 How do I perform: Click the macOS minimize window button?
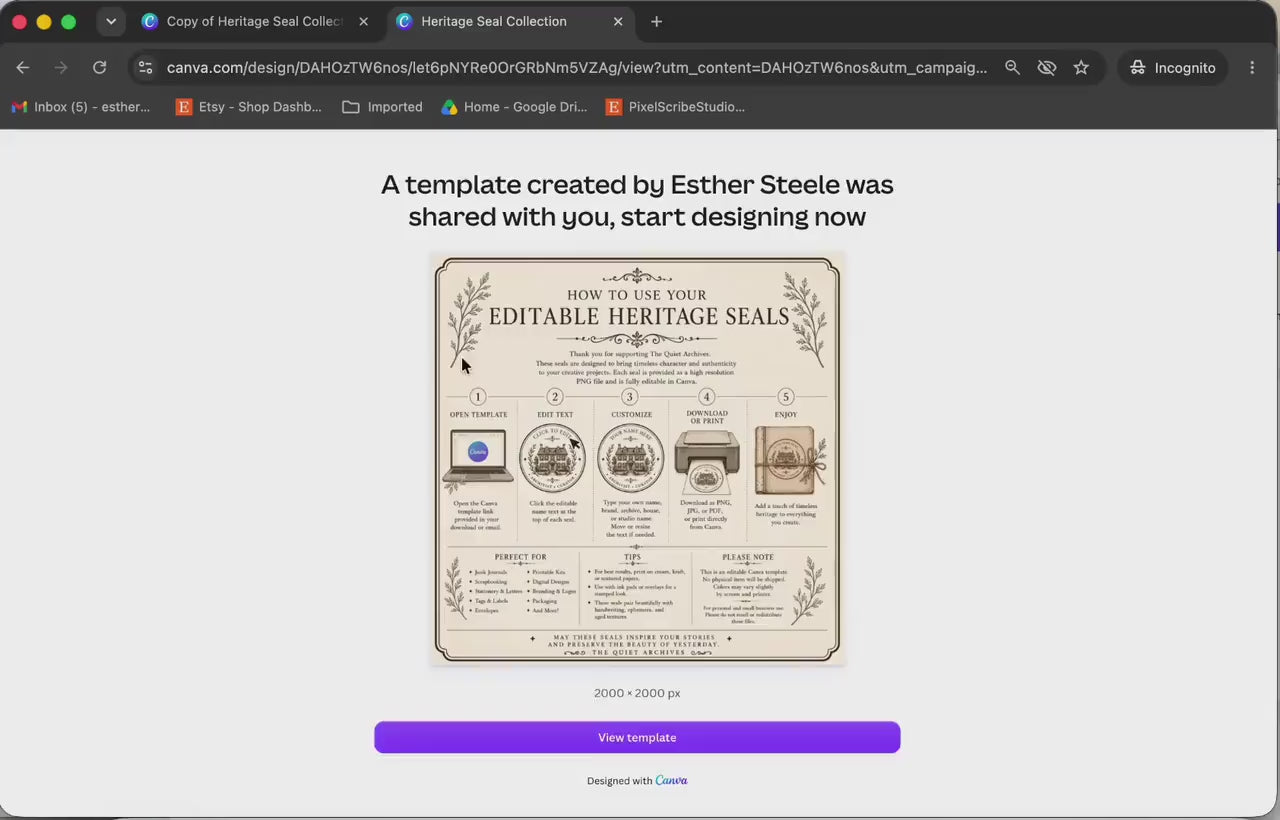click(x=43, y=21)
